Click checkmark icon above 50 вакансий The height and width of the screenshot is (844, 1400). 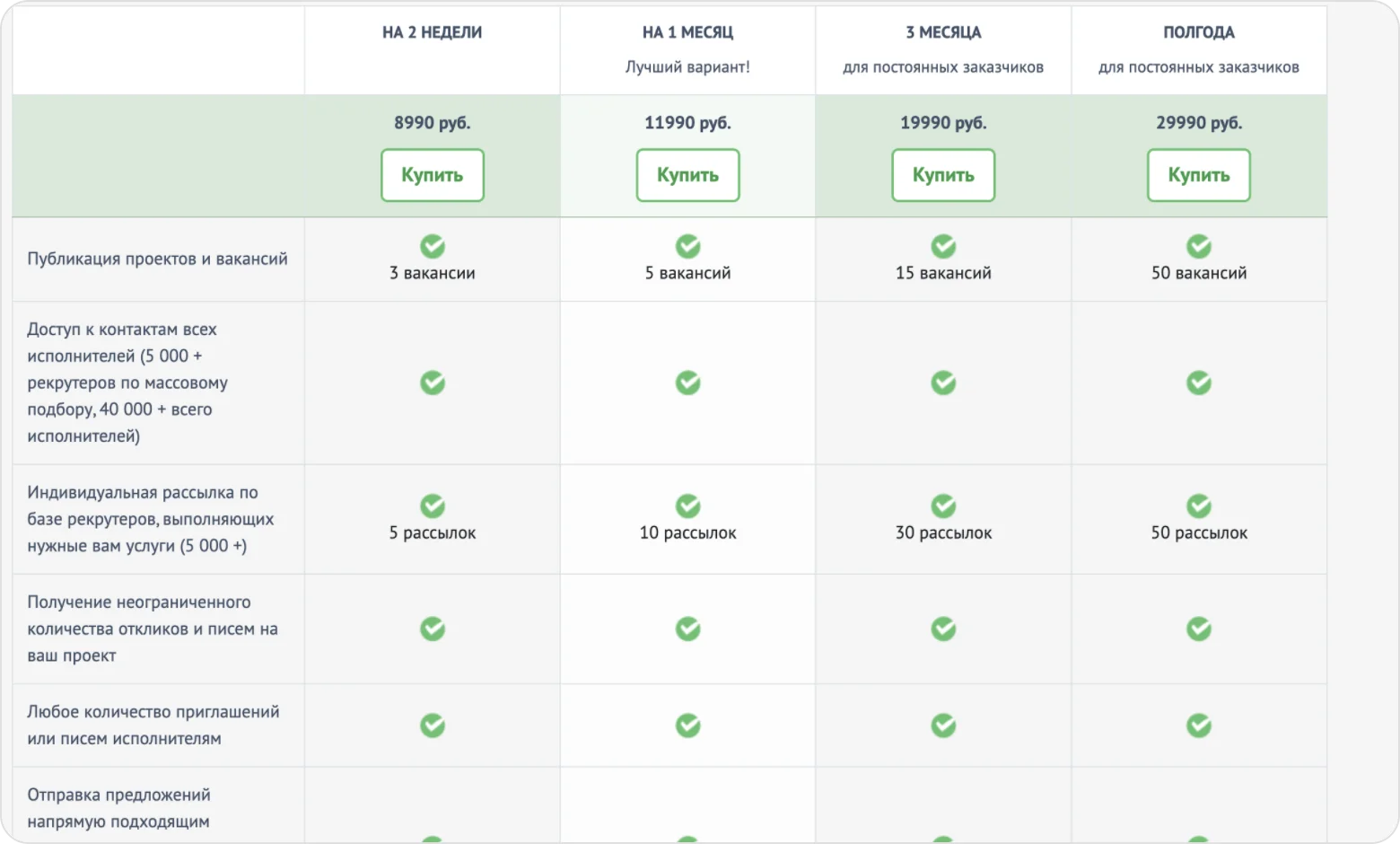pos(1198,246)
